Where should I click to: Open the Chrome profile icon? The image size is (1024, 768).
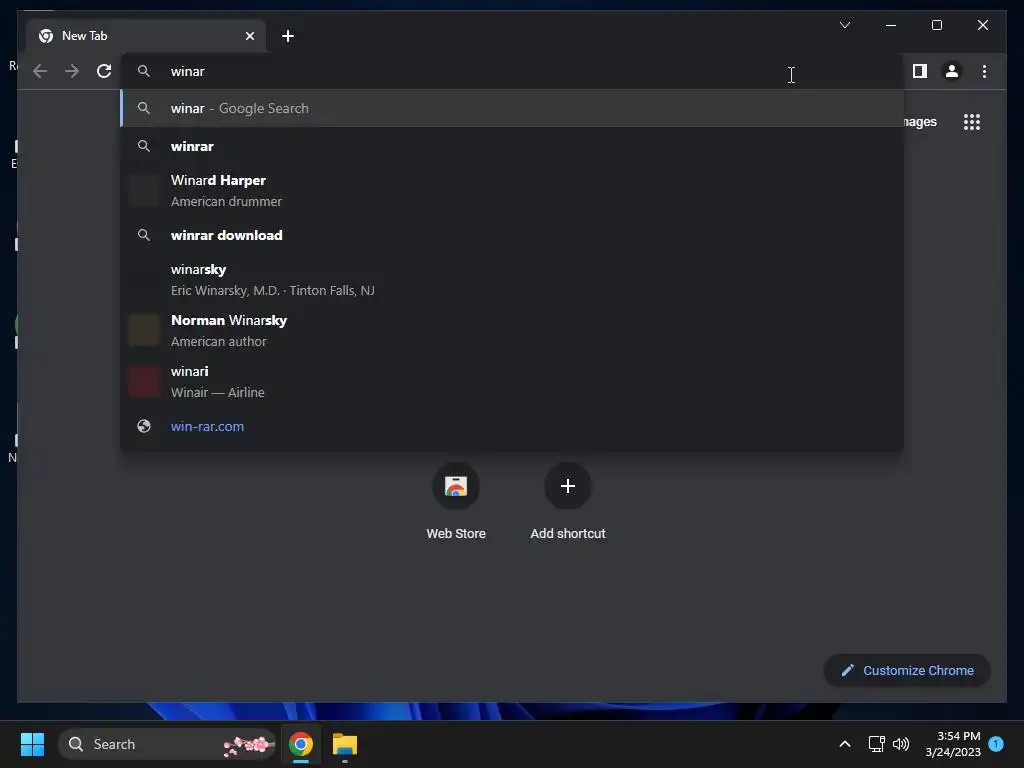coord(952,71)
